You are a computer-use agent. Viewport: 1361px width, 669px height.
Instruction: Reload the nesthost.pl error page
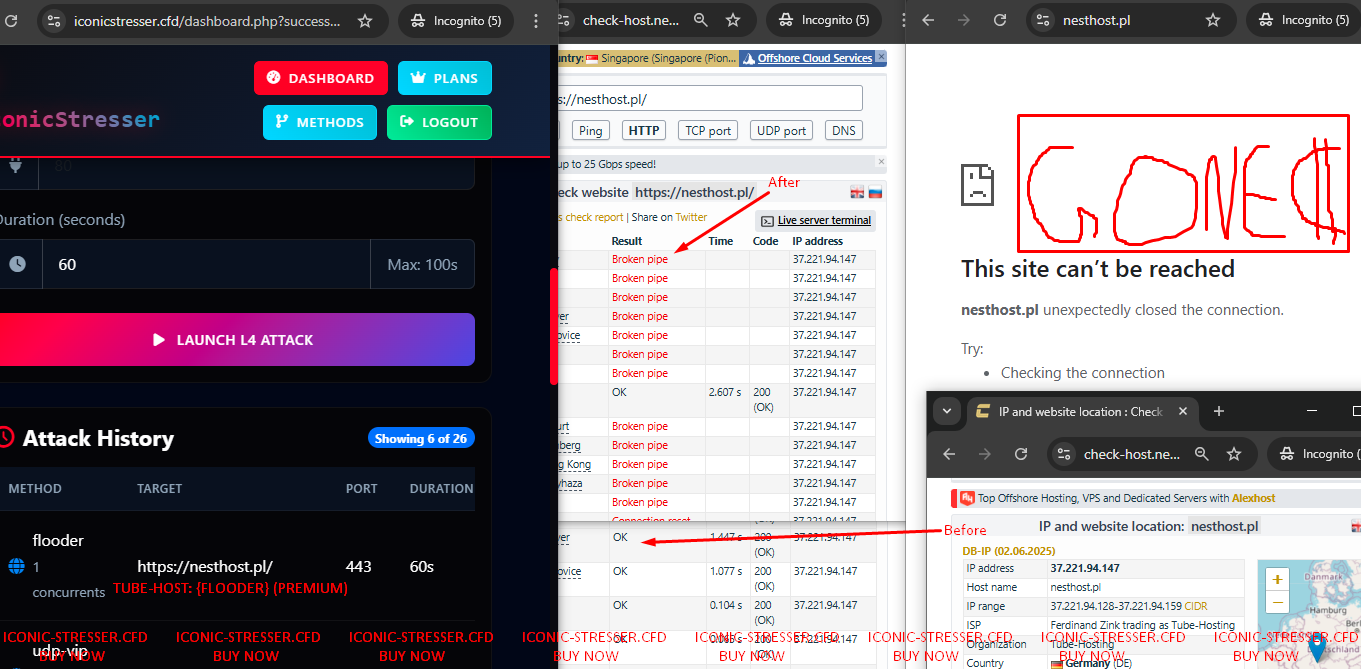[x=1000, y=20]
